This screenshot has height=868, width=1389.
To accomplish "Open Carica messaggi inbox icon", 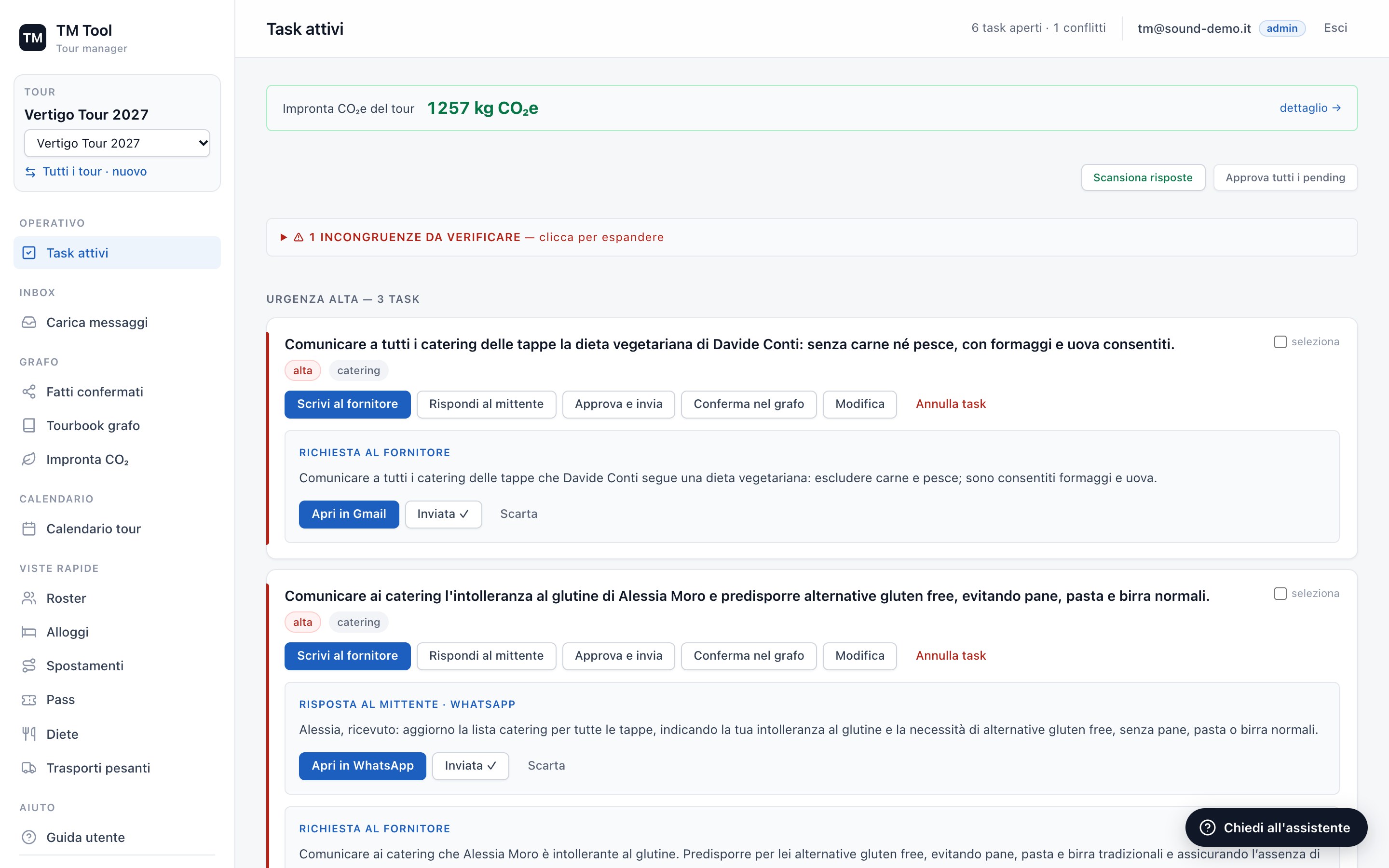I will point(29,322).
